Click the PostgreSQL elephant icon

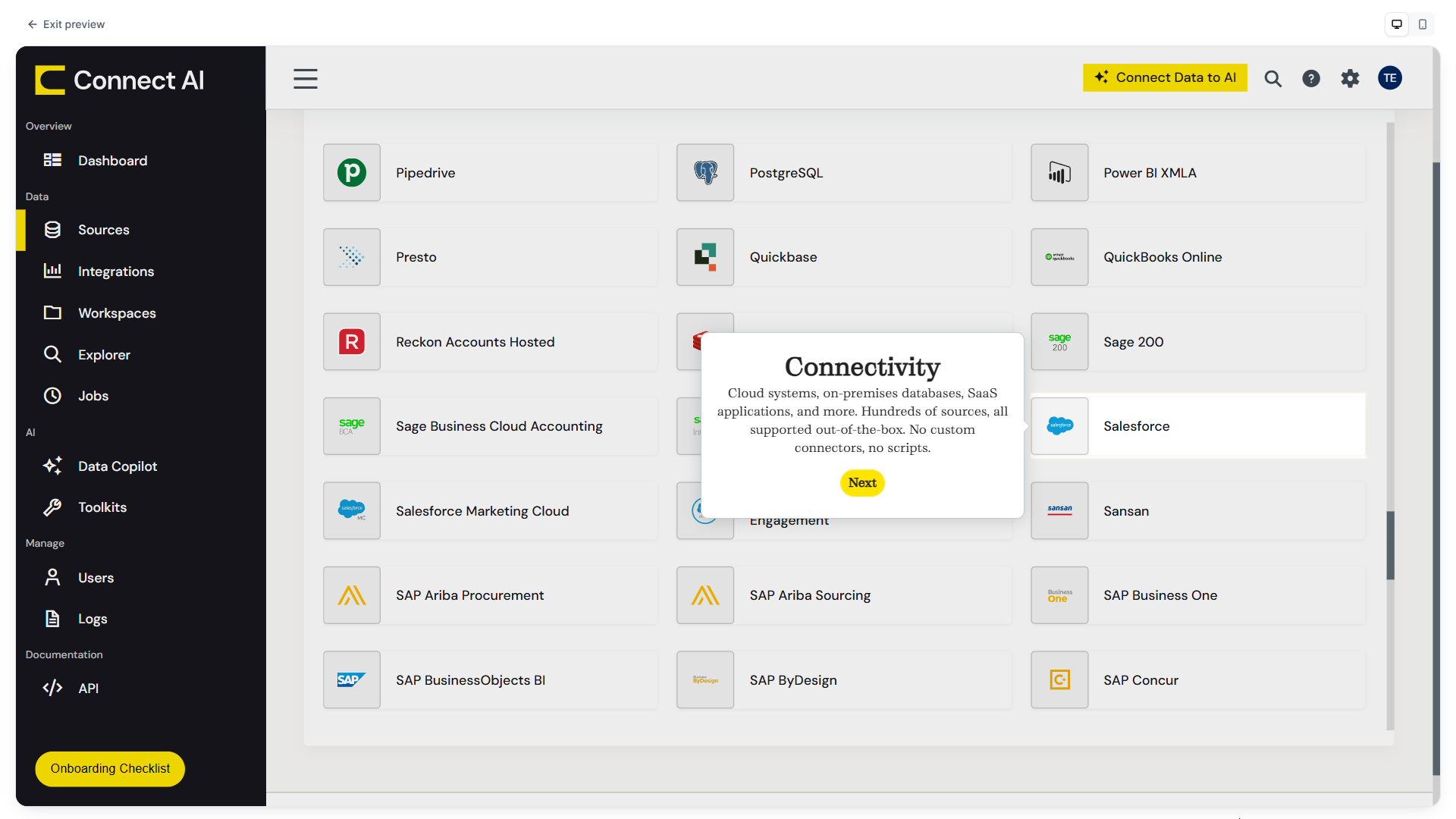point(705,173)
